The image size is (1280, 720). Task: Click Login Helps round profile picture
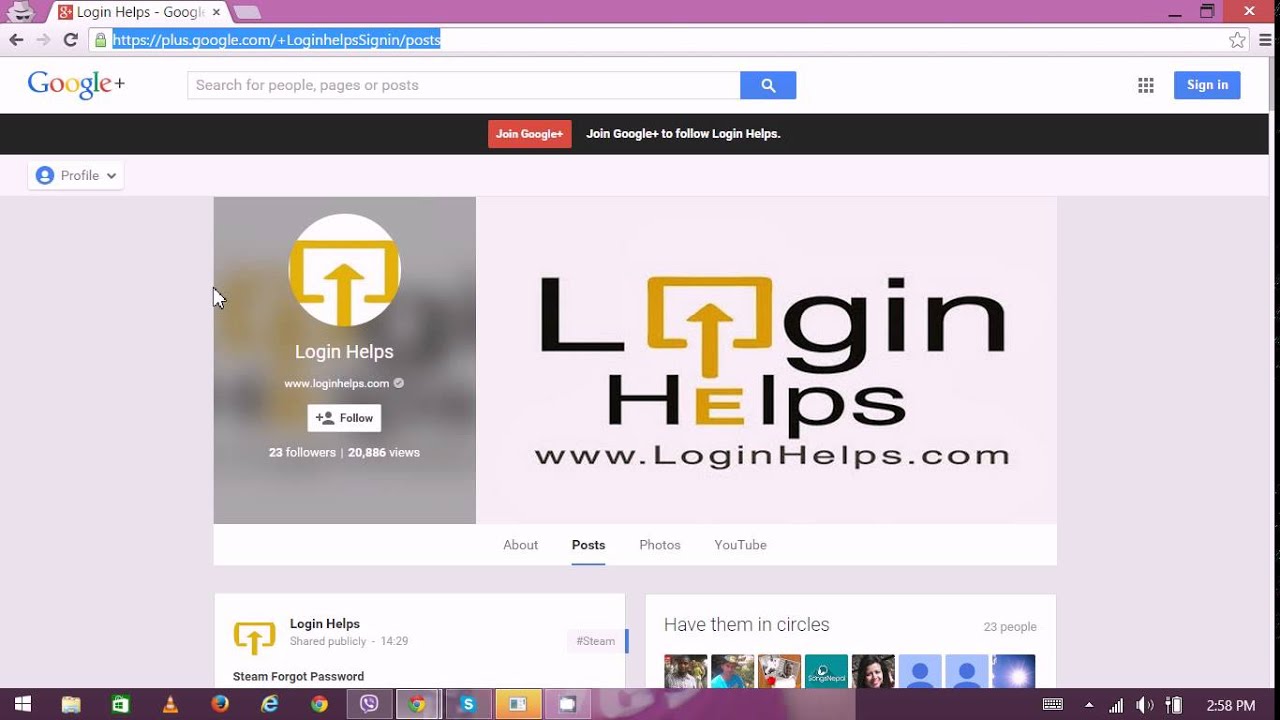click(344, 270)
